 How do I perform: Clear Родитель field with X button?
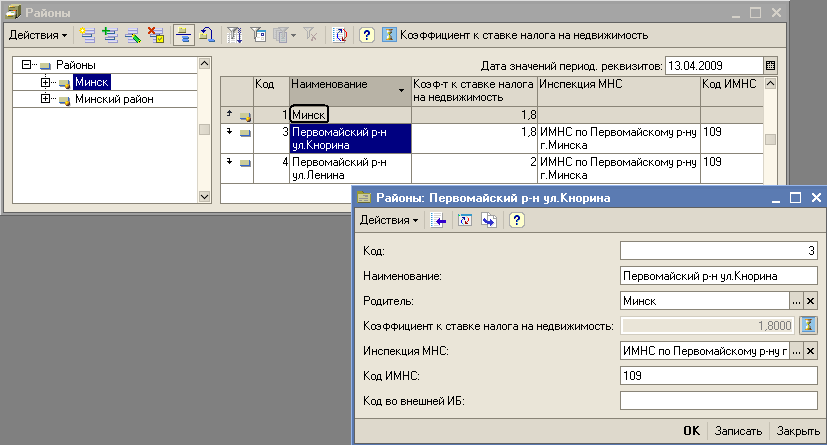coord(811,301)
